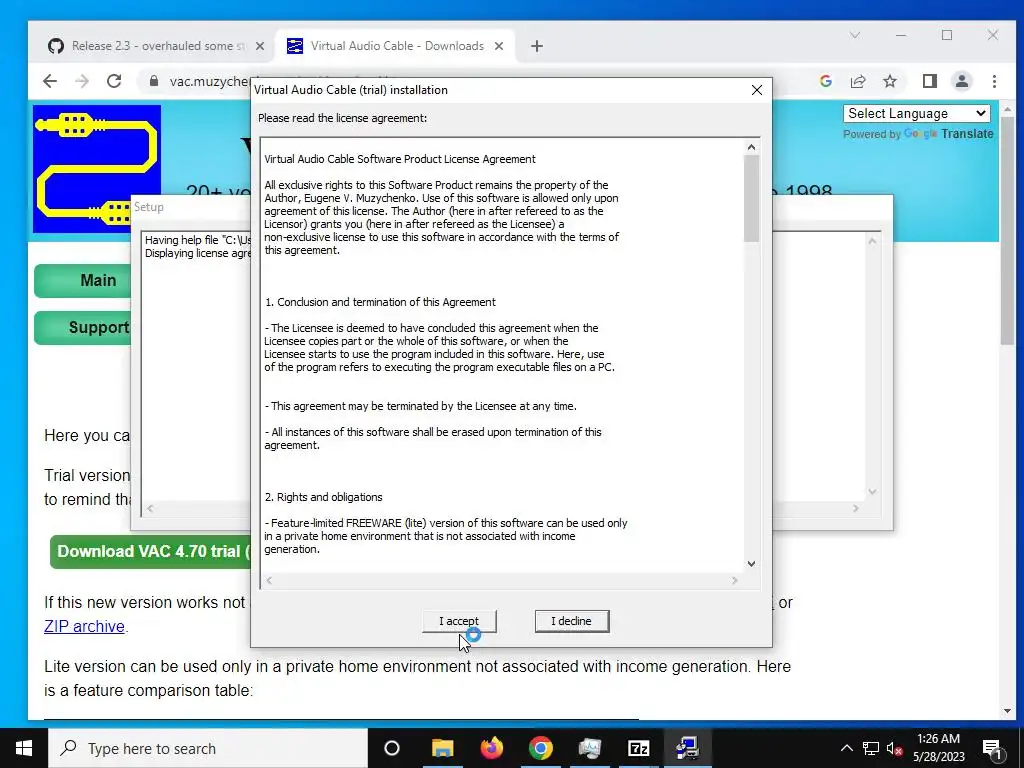Click the license text scroll down arrow
1024x768 pixels.
pos(751,564)
